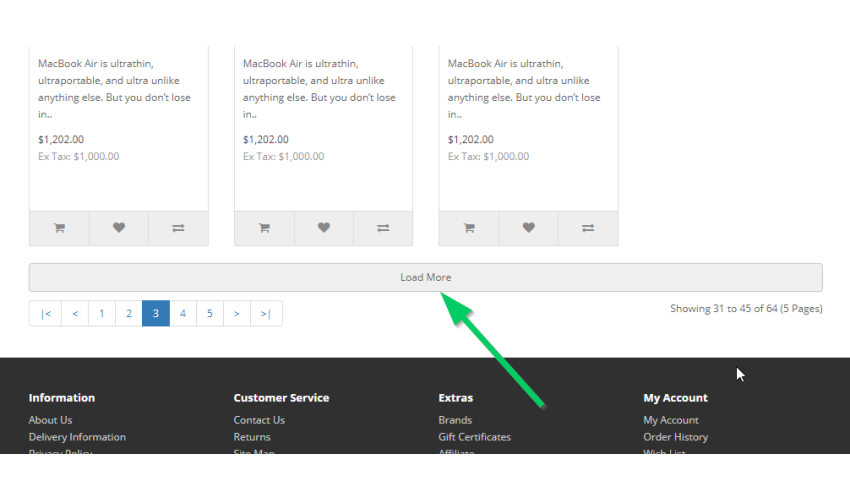
Task: Open the My Account footer link
Action: (671, 420)
